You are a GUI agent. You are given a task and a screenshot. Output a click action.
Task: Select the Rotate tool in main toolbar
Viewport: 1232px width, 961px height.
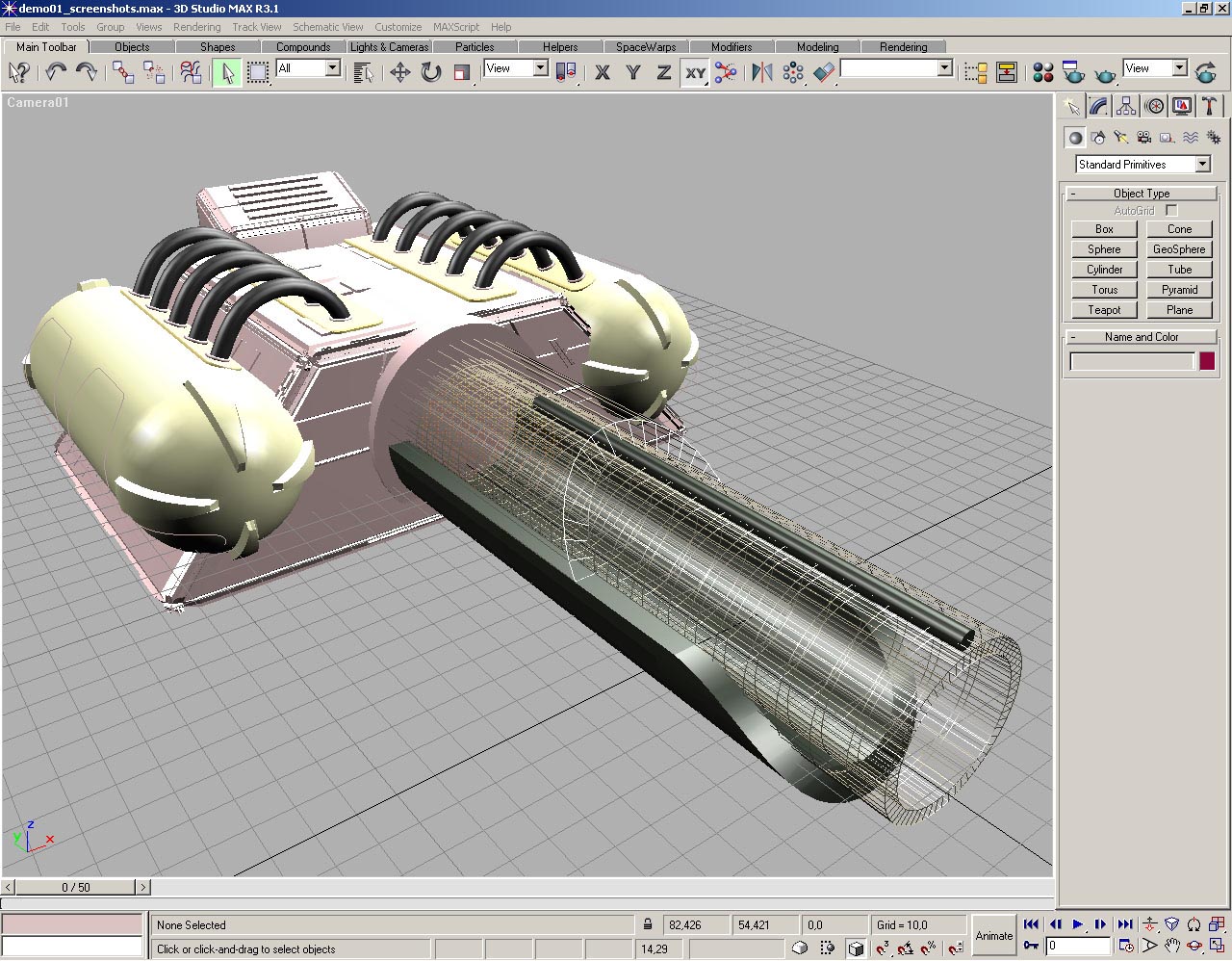431,72
